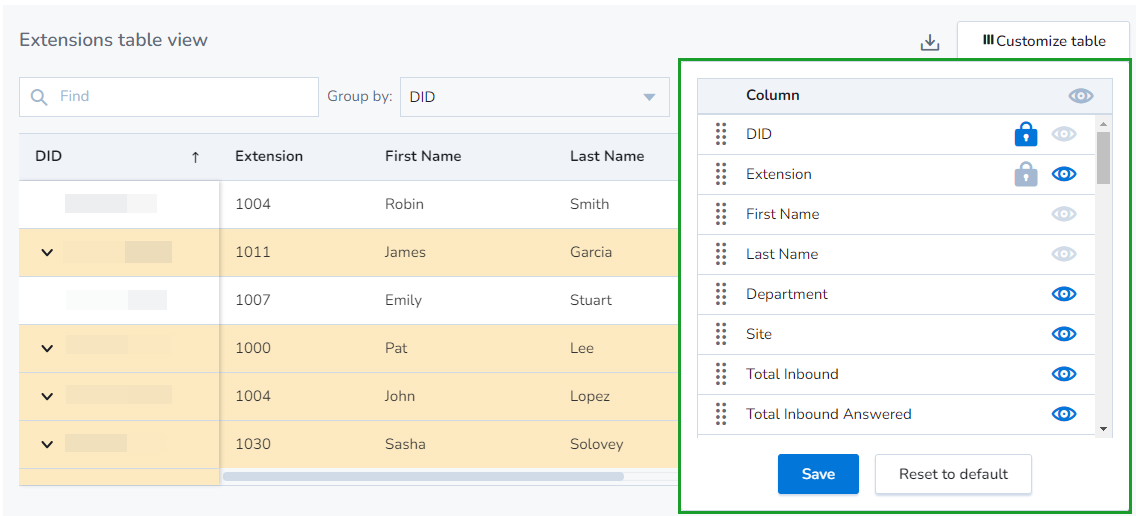The width and height of the screenshot is (1136, 516).
Task: Click the First Name column header
Action: coord(423,156)
